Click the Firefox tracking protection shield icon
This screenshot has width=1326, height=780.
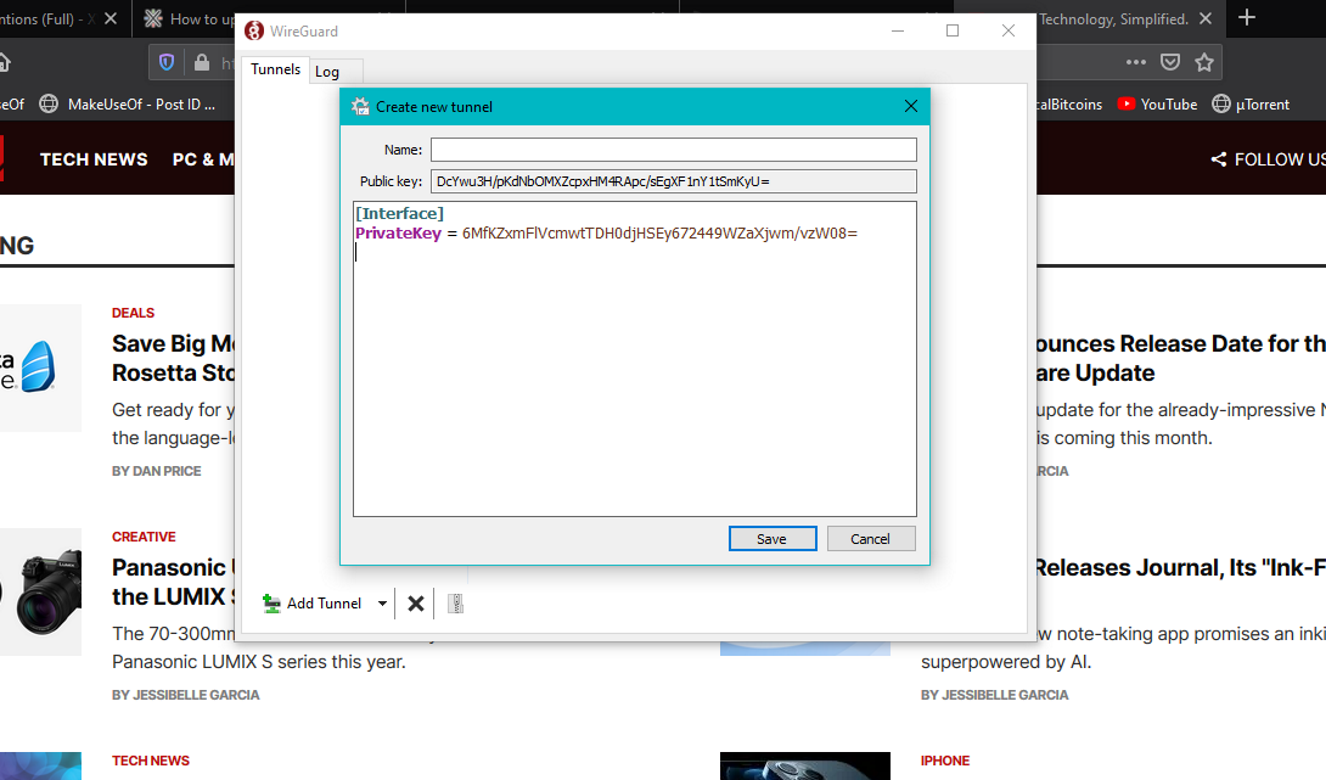[x=166, y=62]
